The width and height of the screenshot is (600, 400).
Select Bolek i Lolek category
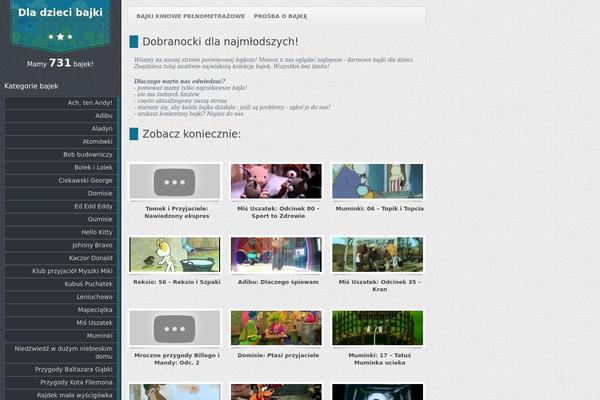tap(61, 168)
